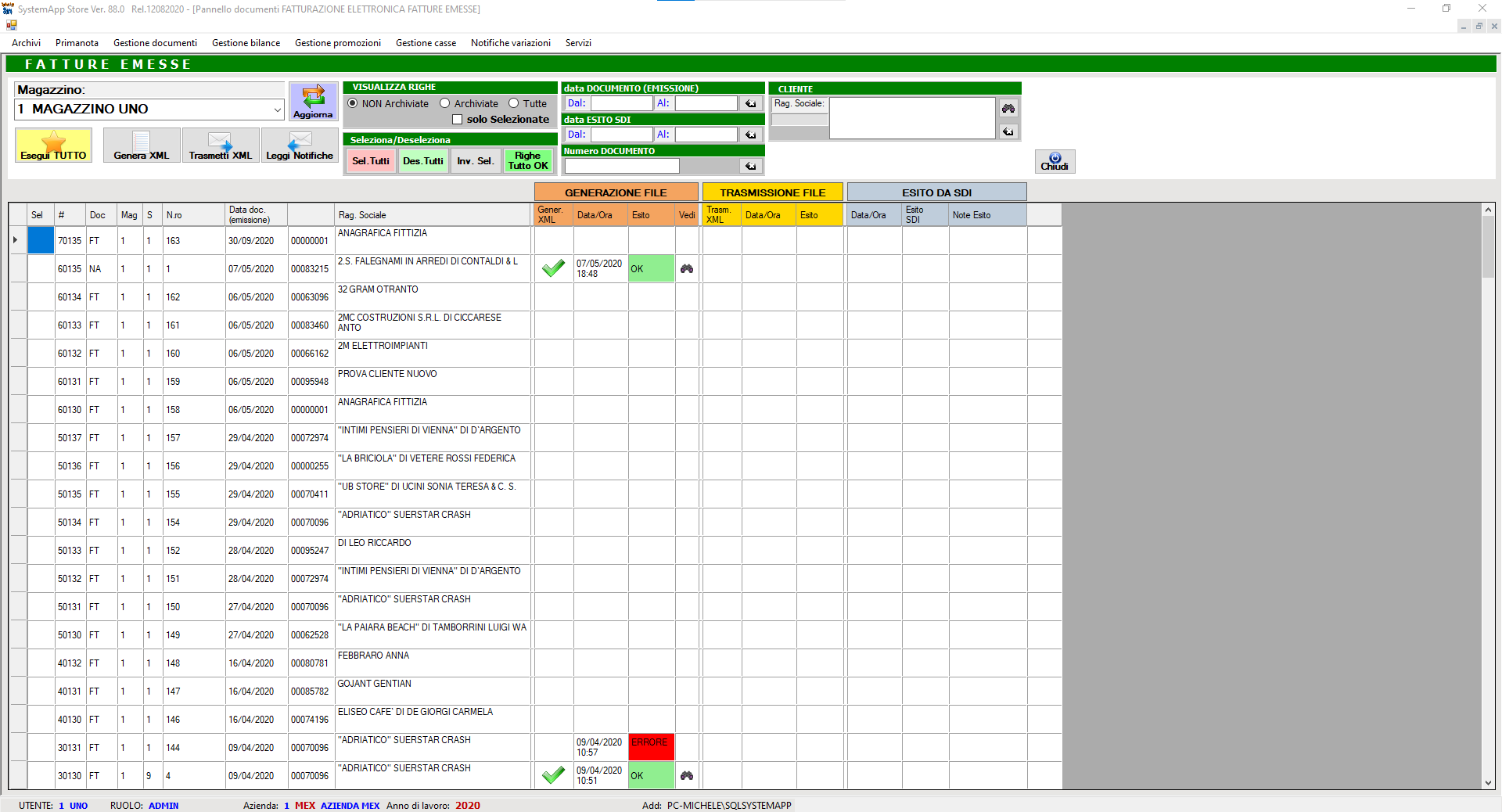Toggle selection cell of row 70135
1502x812 pixels.
(41, 240)
